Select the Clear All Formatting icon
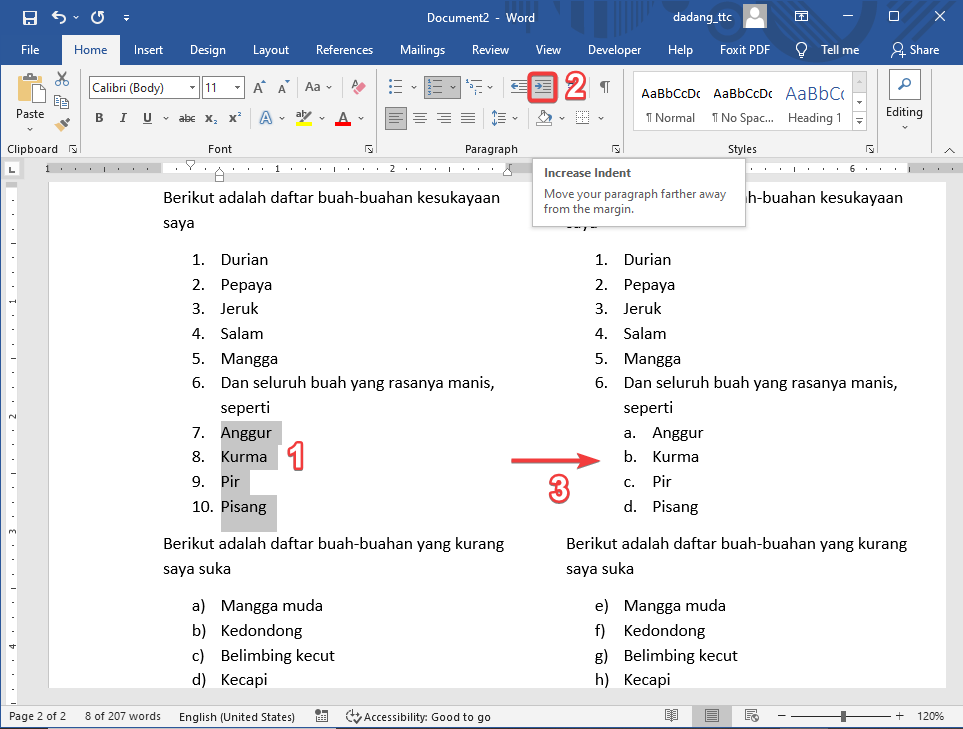 358,88
